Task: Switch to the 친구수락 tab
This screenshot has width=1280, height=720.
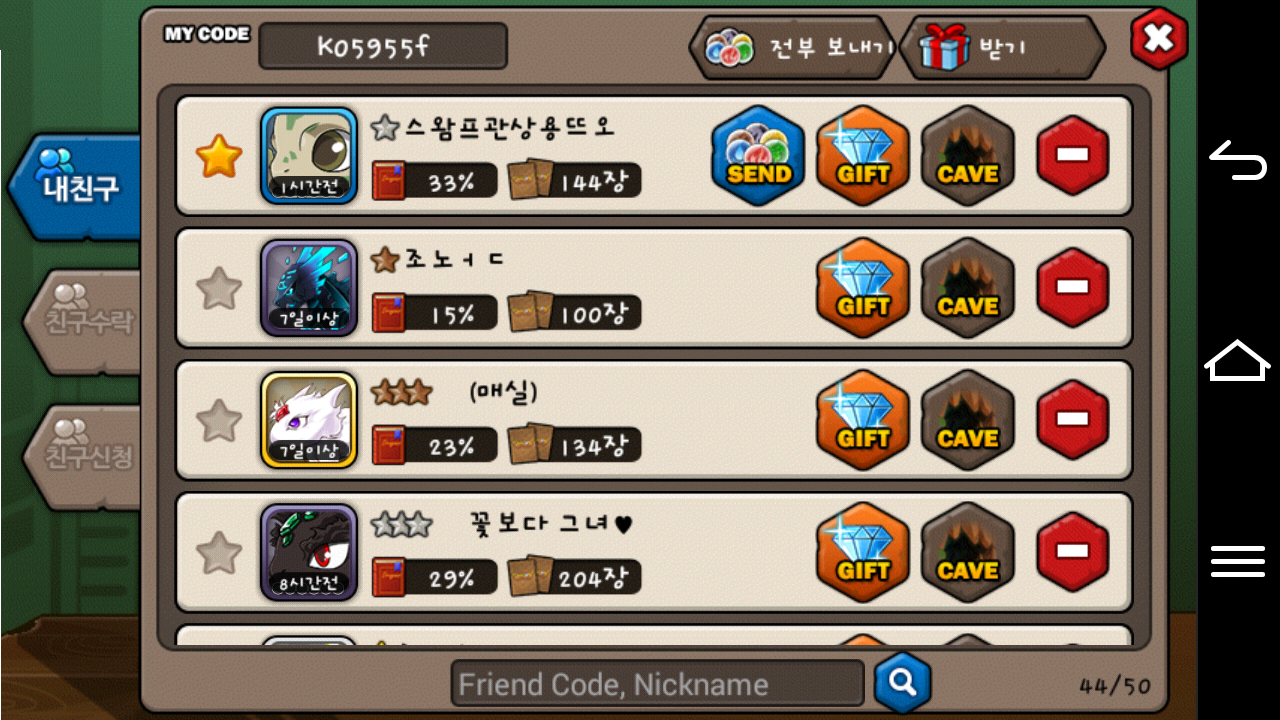Action: pyautogui.click(x=81, y=321)
